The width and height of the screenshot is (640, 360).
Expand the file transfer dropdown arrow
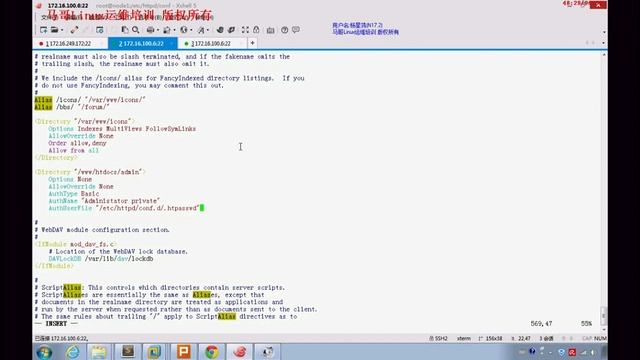[x=174, y=30]
